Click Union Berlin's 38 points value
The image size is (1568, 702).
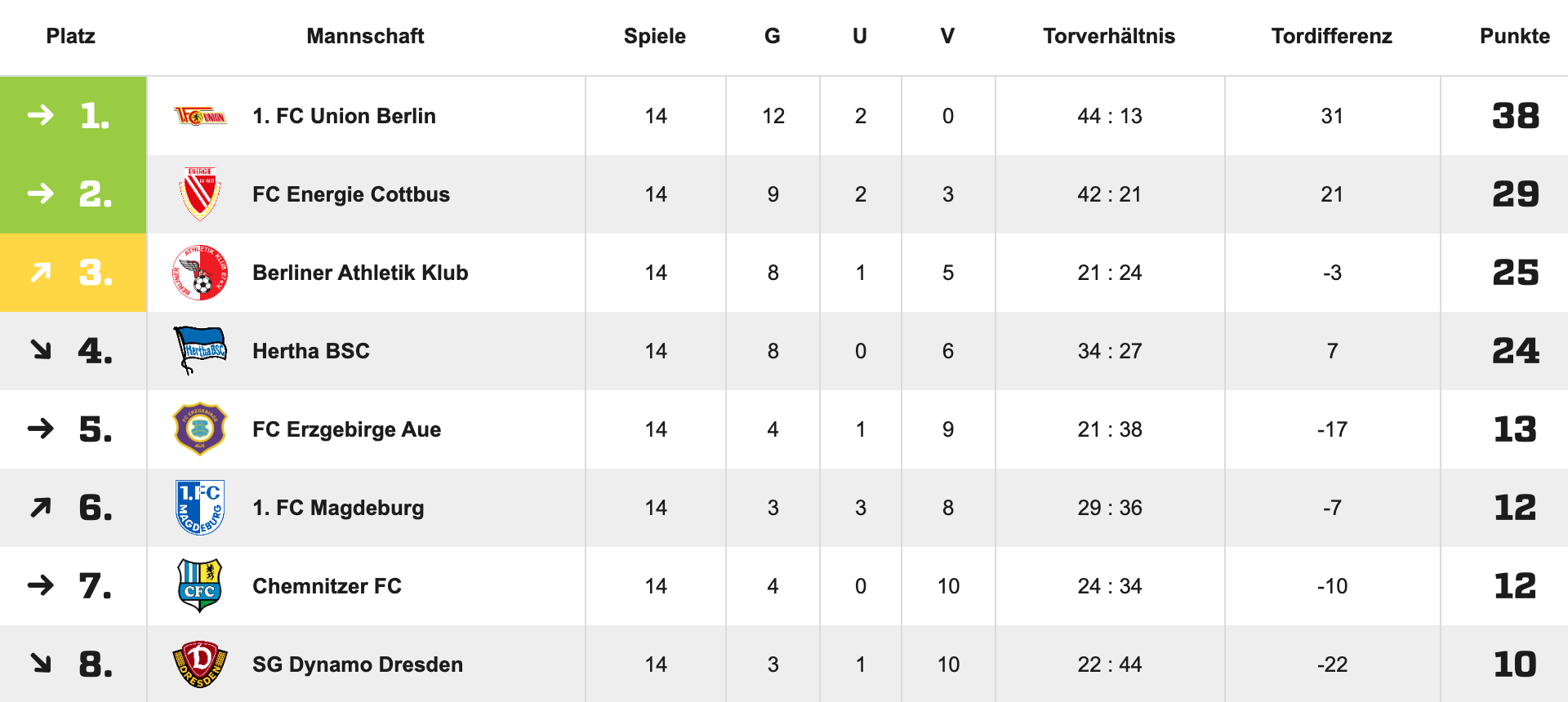click(1515, 116)
